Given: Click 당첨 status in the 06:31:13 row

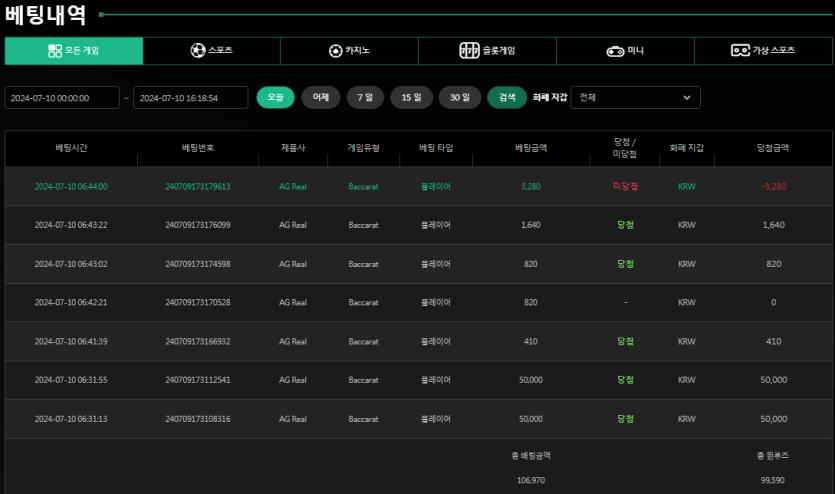Looking at the screenshot, I should coord(625,419).
